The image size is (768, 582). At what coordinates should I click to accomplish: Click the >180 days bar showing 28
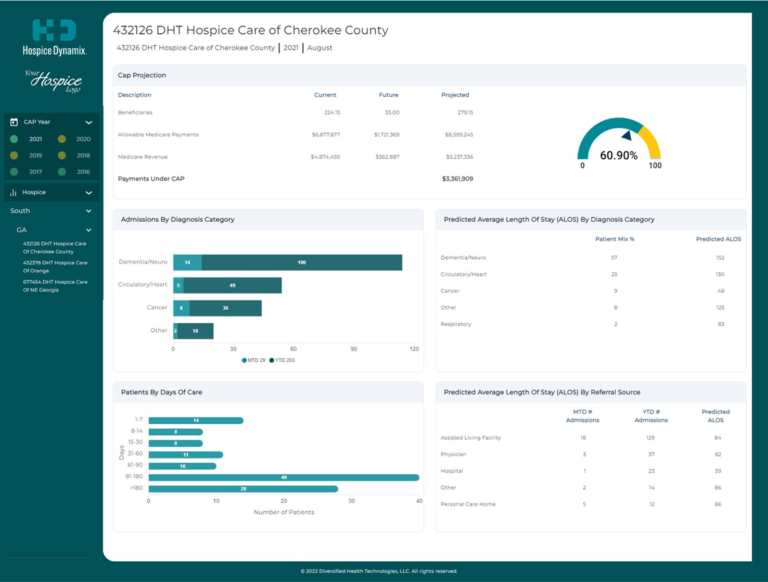click(x=243, y=489)
